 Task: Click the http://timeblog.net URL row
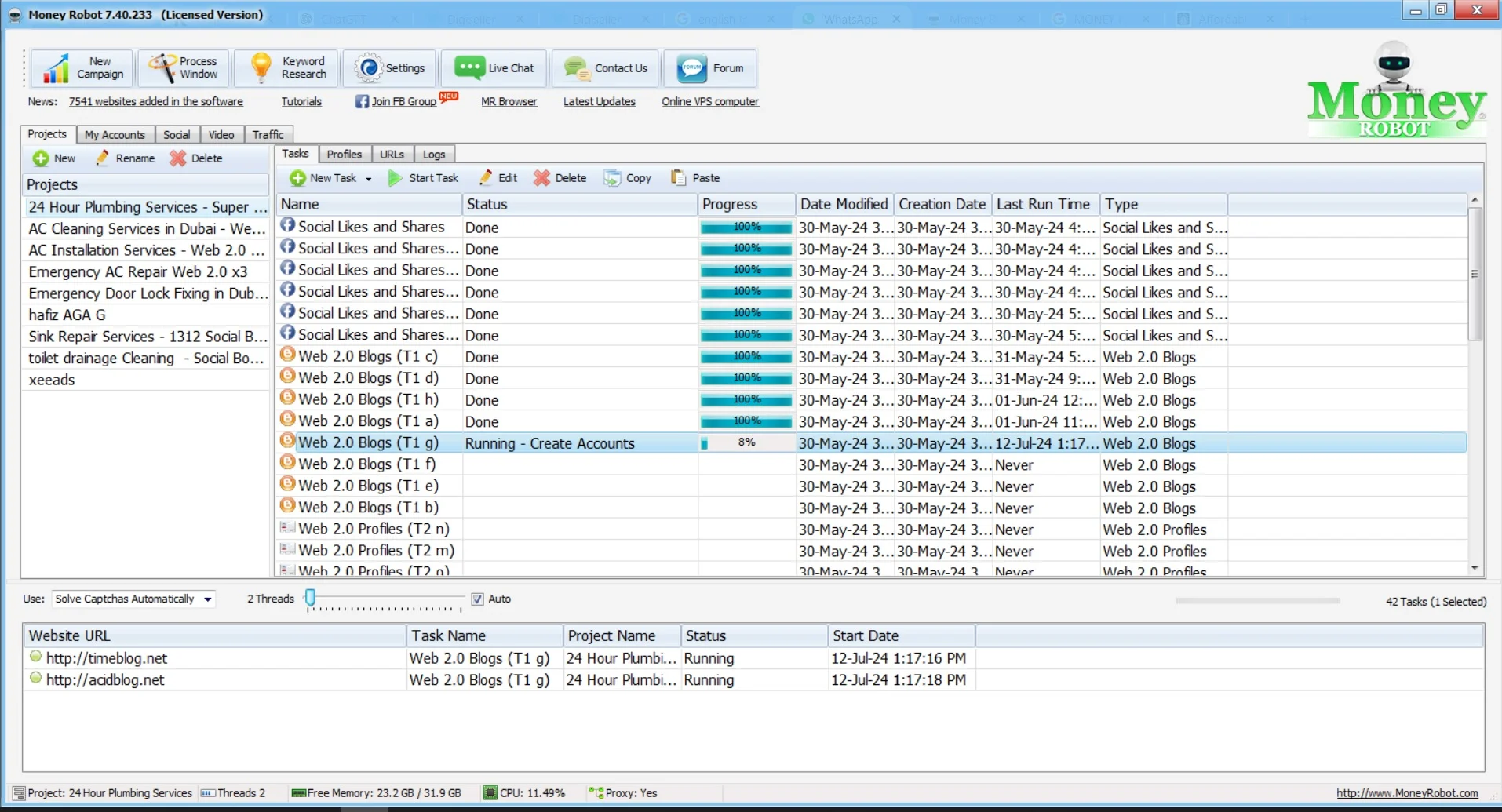pyautogui.click(x=501, y=658)
